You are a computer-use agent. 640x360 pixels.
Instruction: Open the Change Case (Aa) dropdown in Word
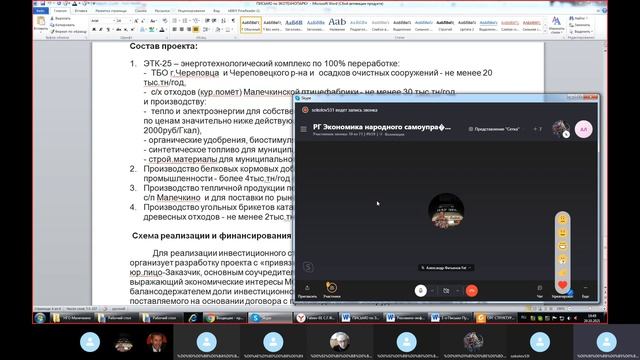(153, 20)
